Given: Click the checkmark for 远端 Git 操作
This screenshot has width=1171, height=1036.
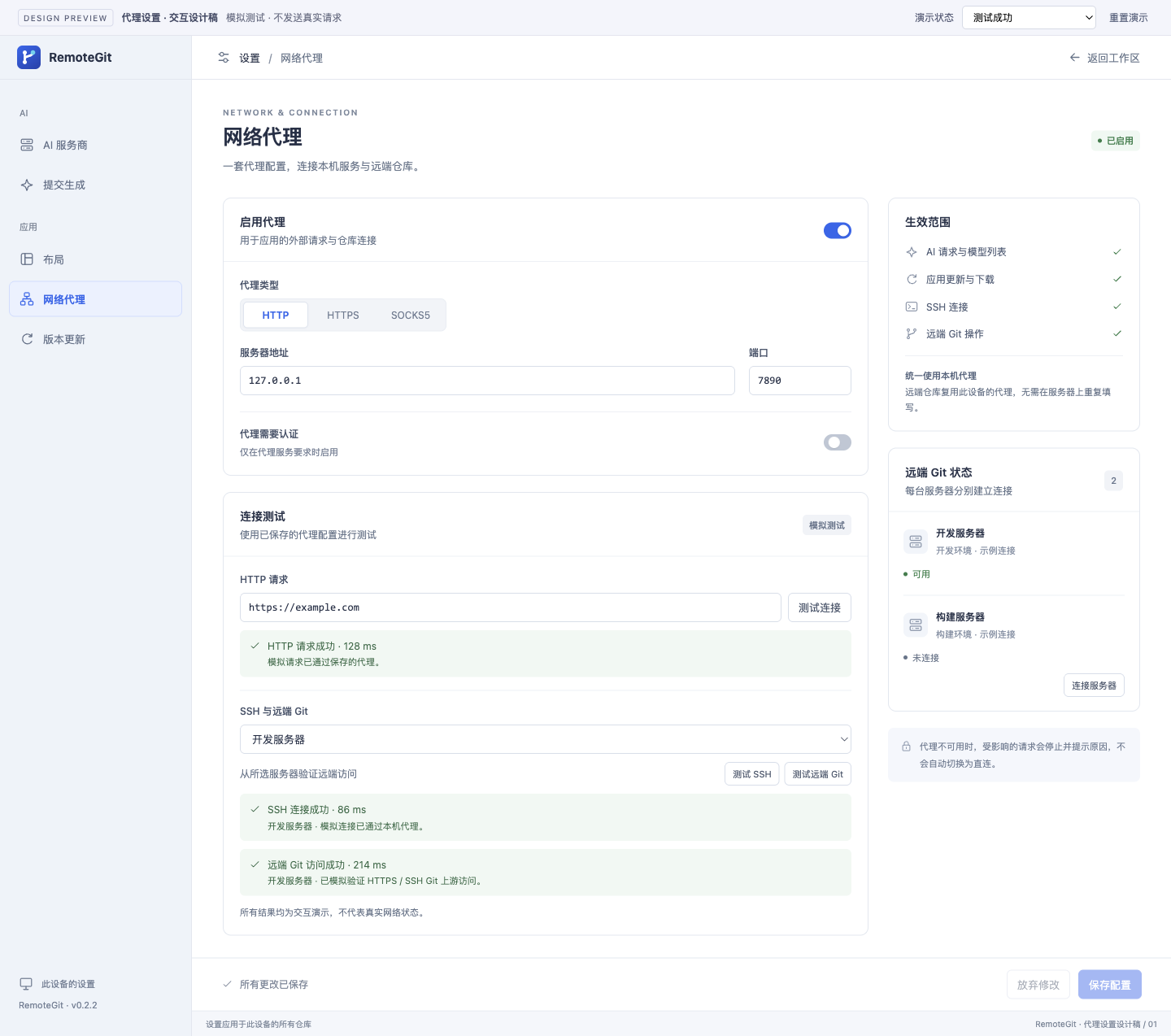Looking at the screenshot, I should click(1117, 333).
